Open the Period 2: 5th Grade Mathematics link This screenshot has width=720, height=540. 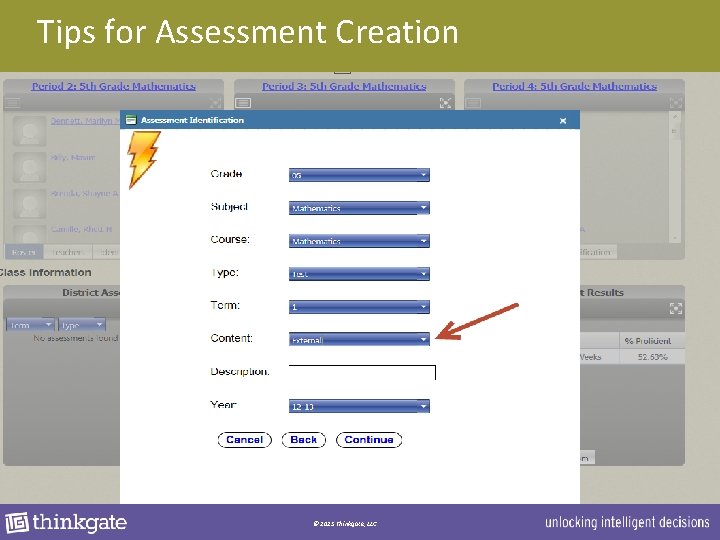pos(113,86)
